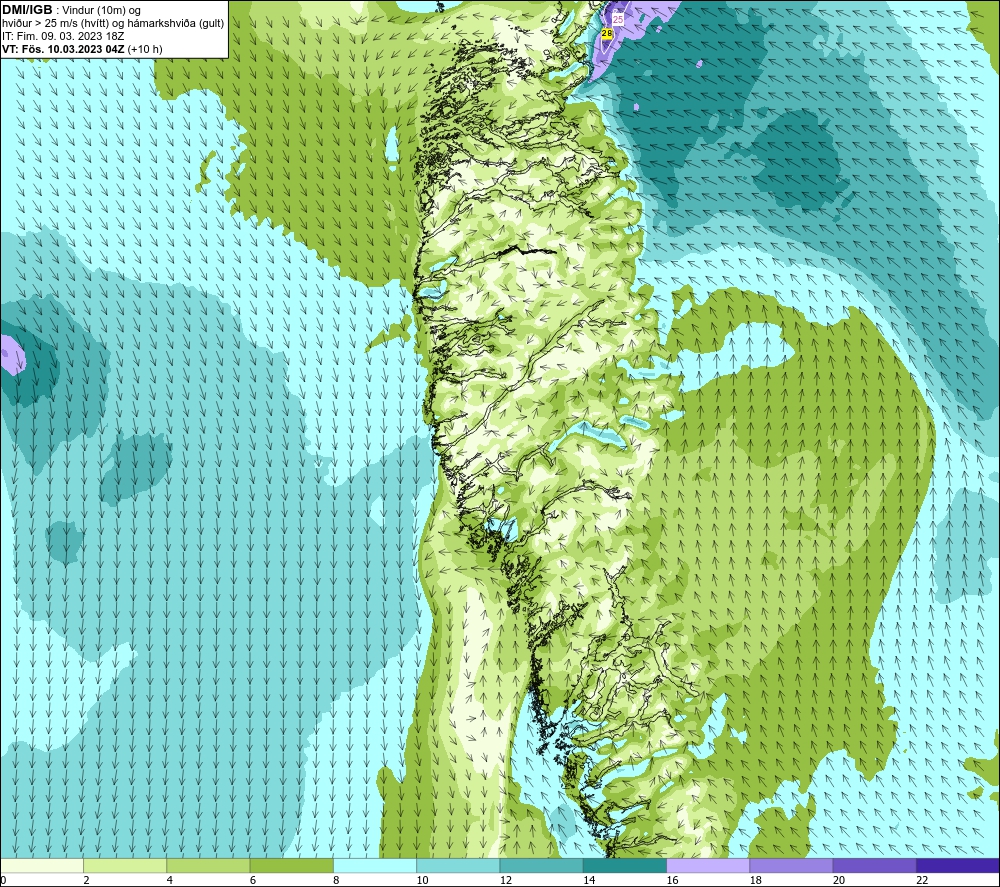The image size is (1000, 887).
Task: Click the medium green 4–6 m/s legend swatch
Action: click(x=208, y=865)
